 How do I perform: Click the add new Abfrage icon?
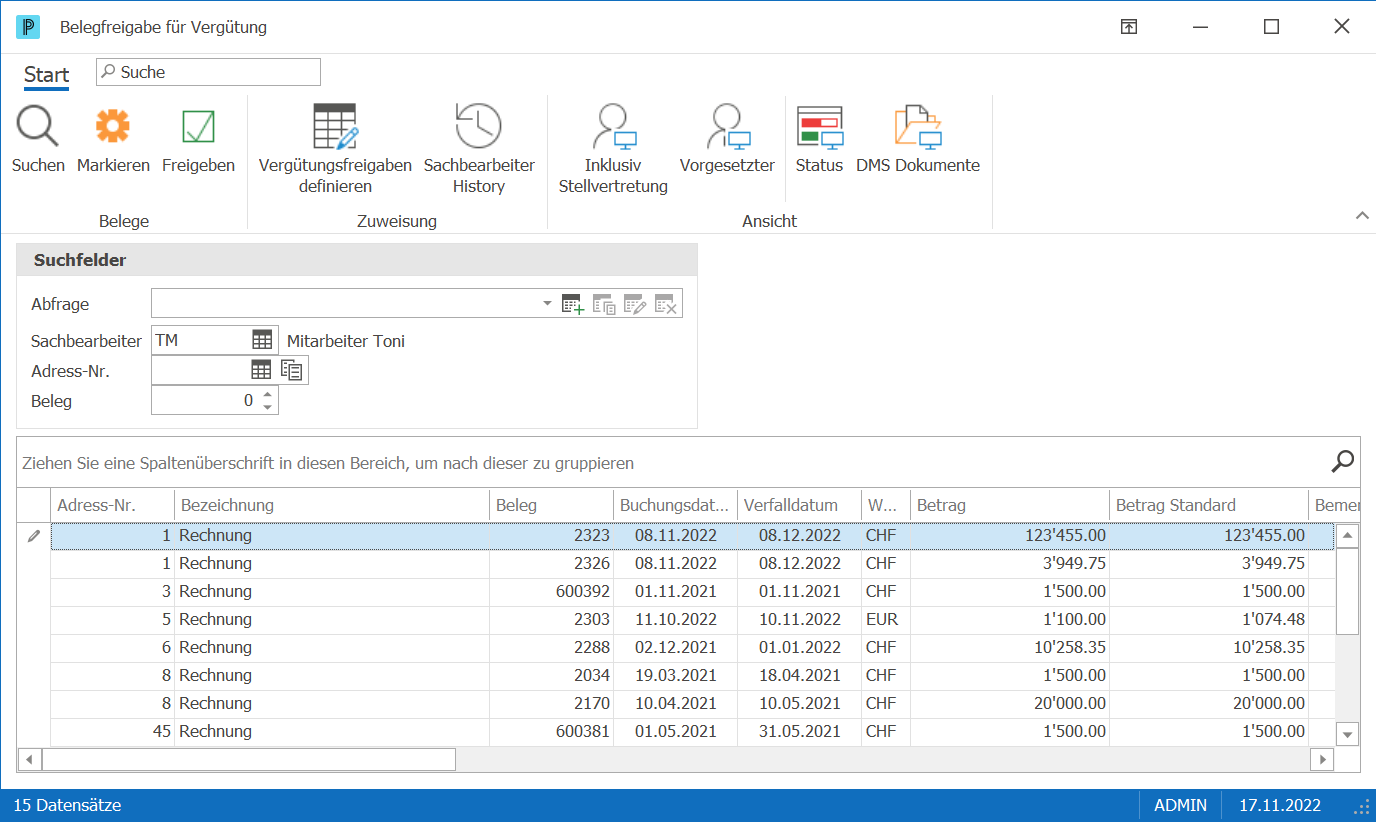[x=573, y=304]
